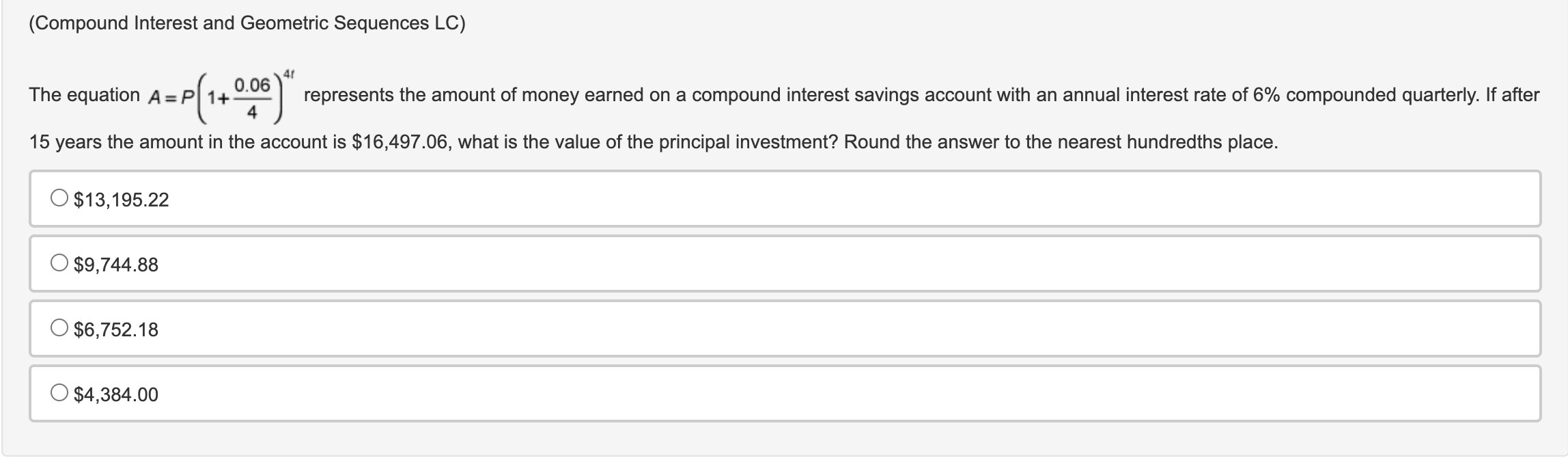
Task: Click the compound interest equation formula
Action: click(x=221, y=95)
